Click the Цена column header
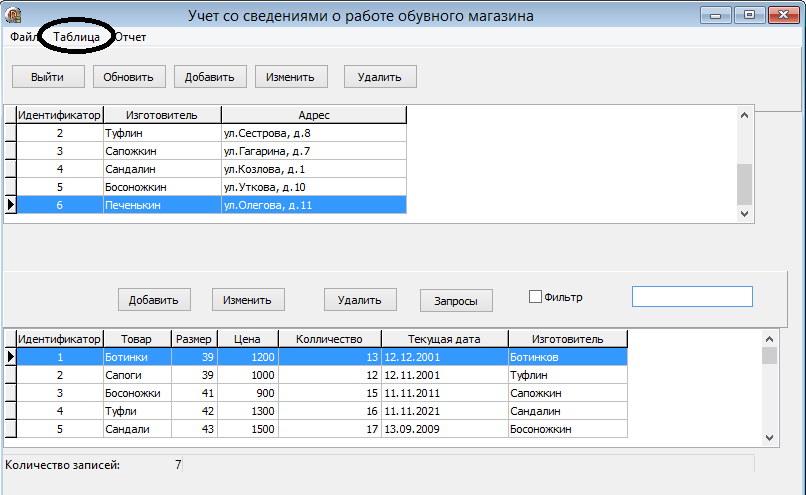Viewport: 806px width, 495px height. 247,339
